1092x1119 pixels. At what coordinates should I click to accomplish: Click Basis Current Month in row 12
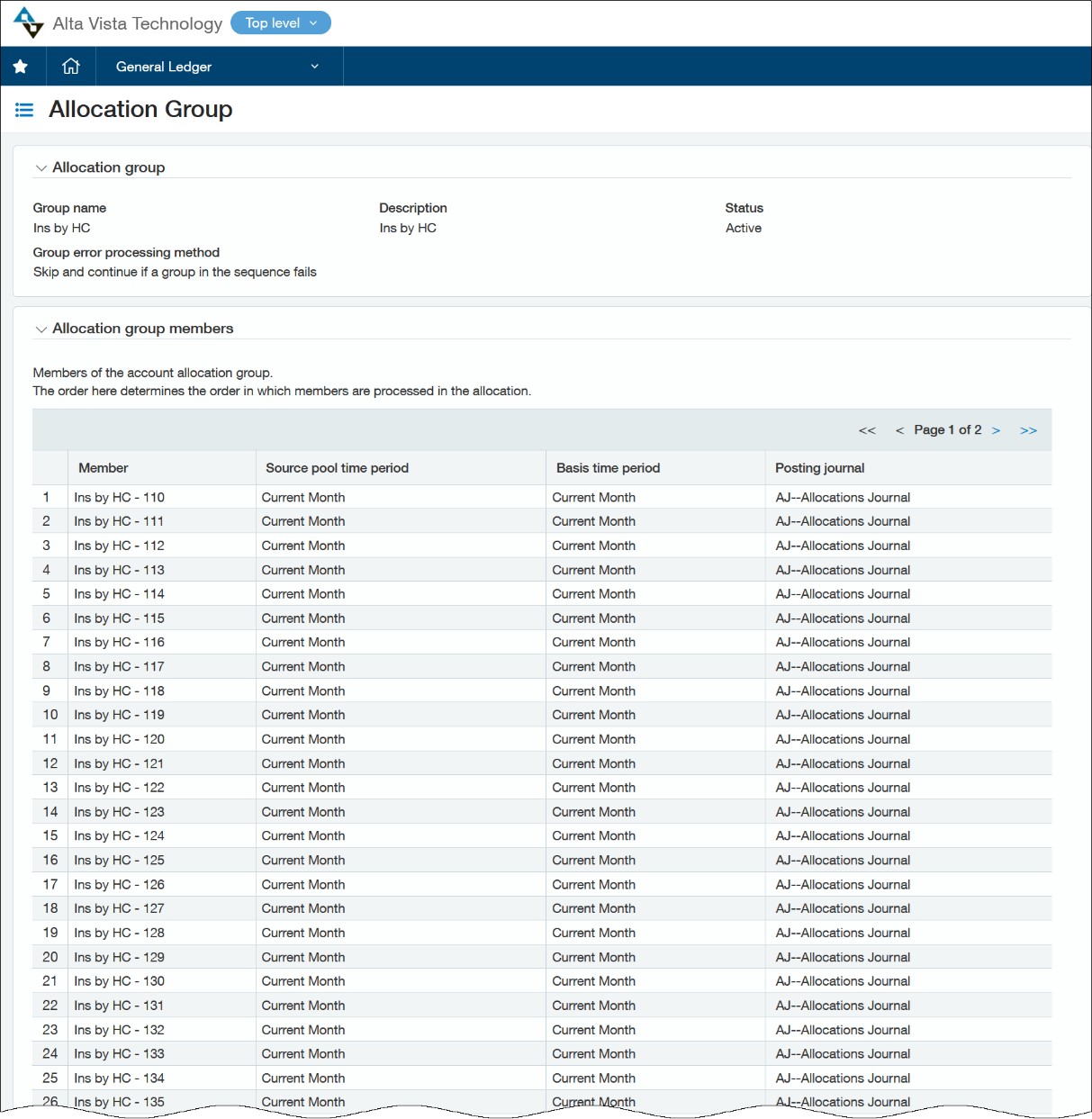pyautogui.click(x=594, y=763)
